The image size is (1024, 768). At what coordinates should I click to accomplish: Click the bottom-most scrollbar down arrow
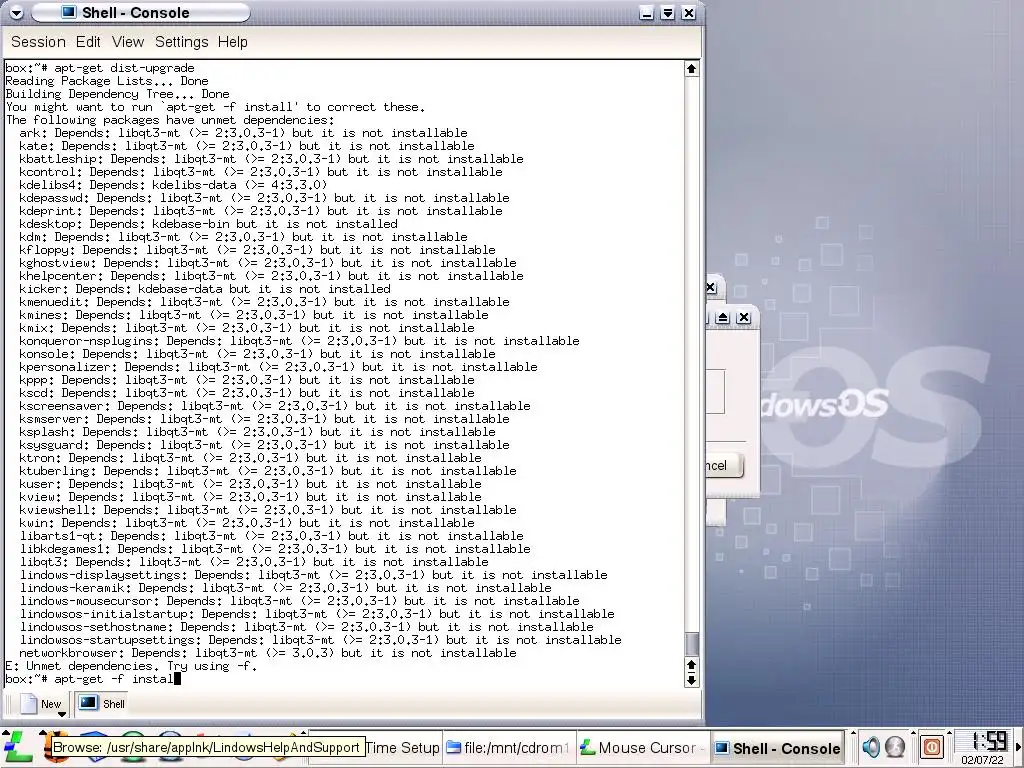coord(692,680)
